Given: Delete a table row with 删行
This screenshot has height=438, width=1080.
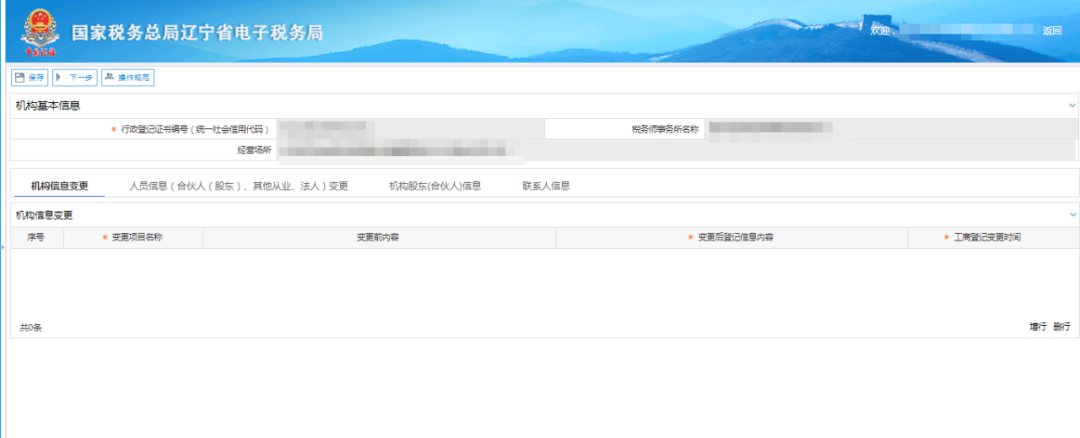Looking at the screenshot, I should point(1061,327).
